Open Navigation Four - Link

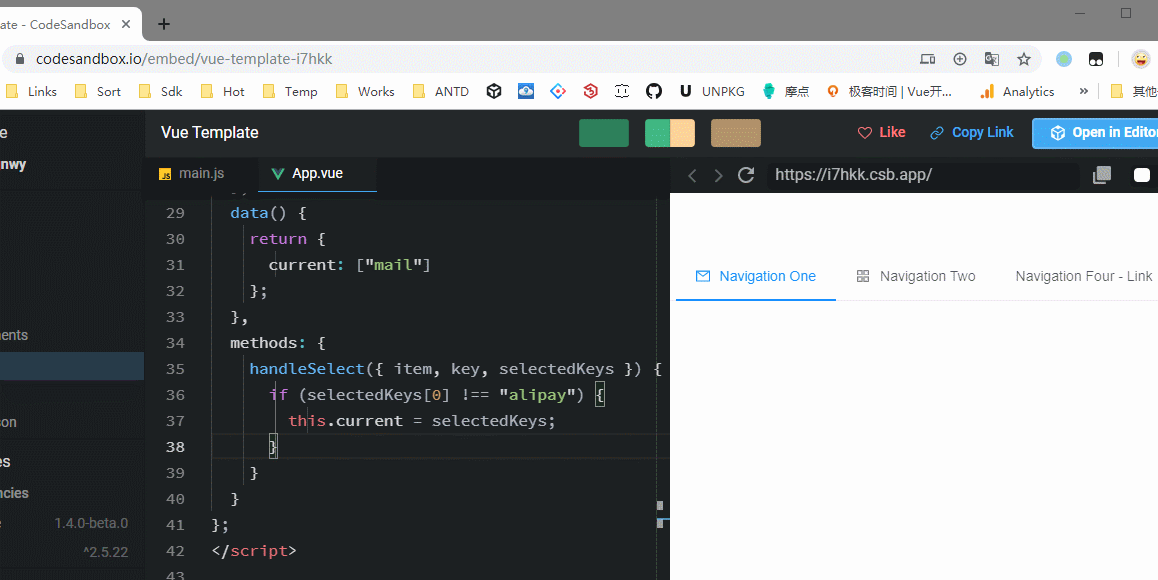point(1083,276)
